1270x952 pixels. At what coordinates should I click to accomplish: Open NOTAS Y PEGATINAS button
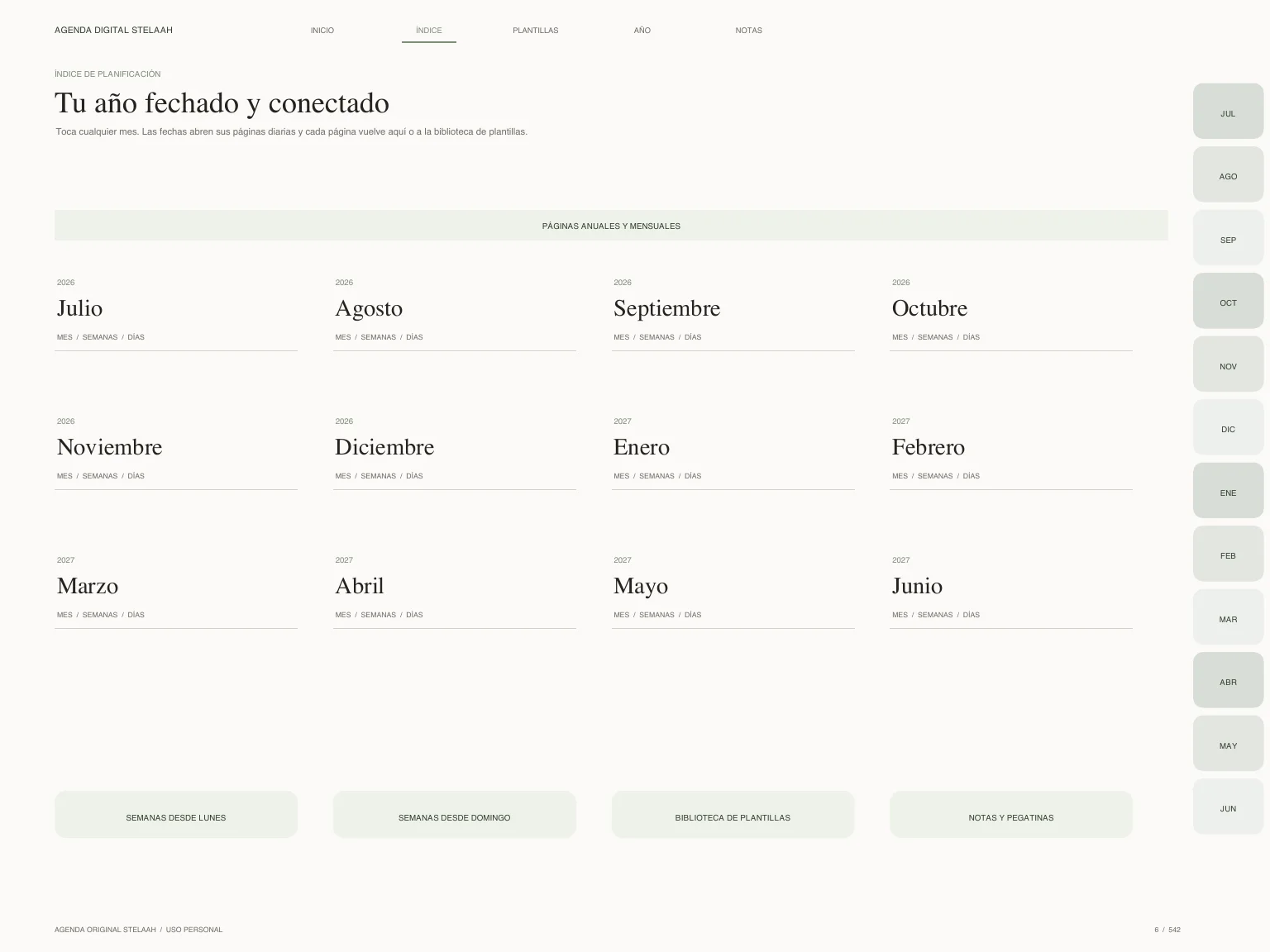tap(1011, 815)
